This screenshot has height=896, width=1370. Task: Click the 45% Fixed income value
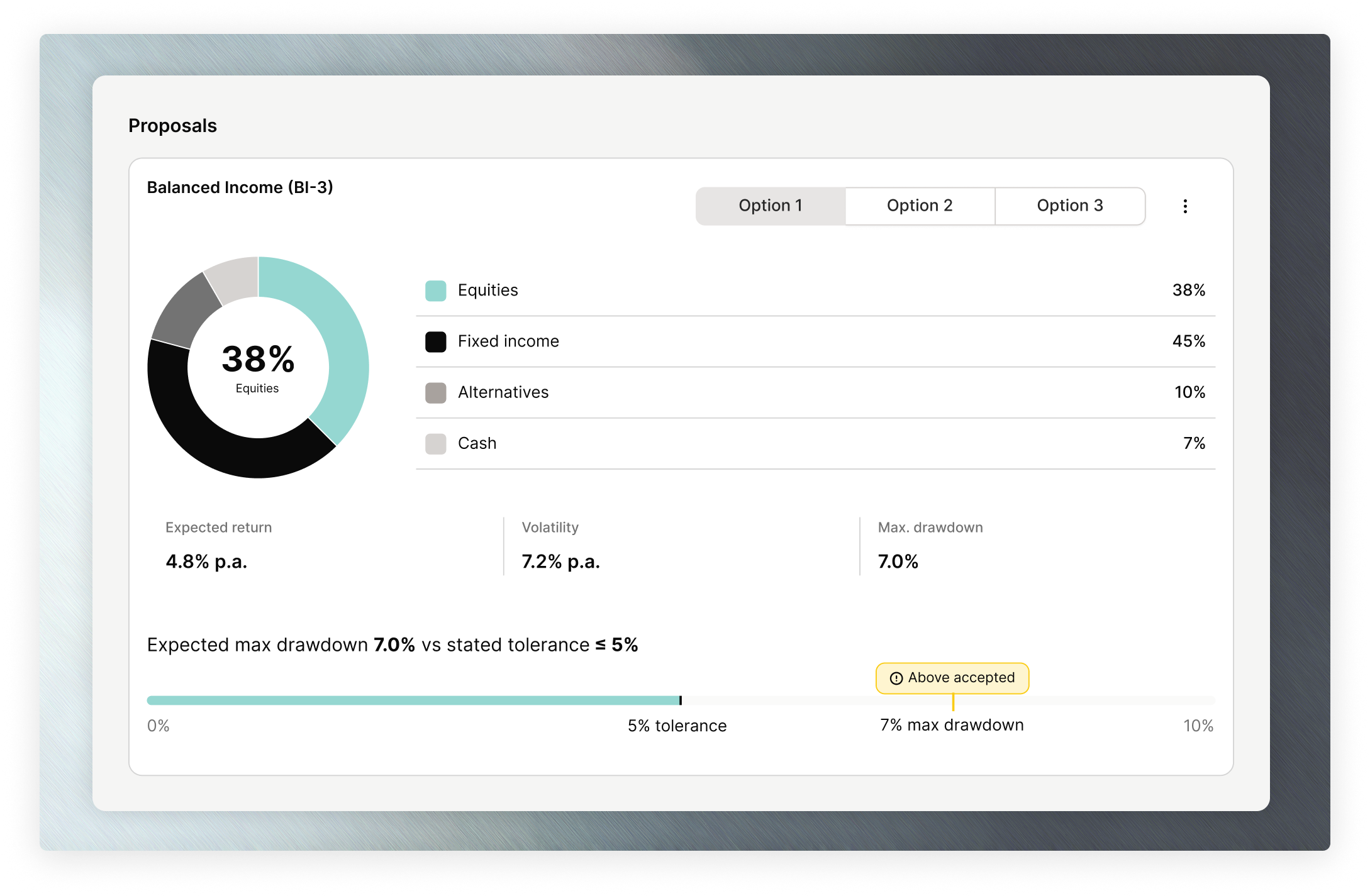[1189, 341]
